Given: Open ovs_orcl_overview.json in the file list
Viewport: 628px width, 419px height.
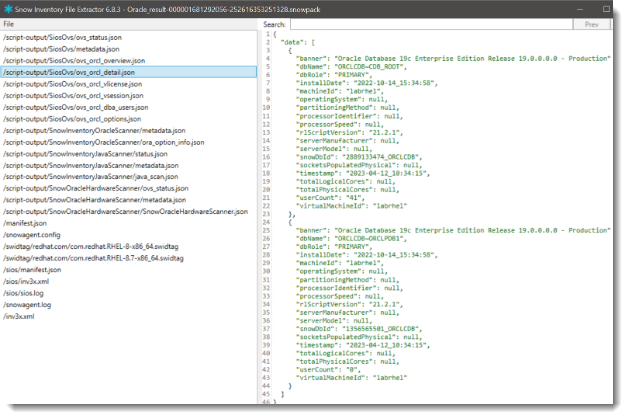Looking at the screenshot, I should pos(74,60).
